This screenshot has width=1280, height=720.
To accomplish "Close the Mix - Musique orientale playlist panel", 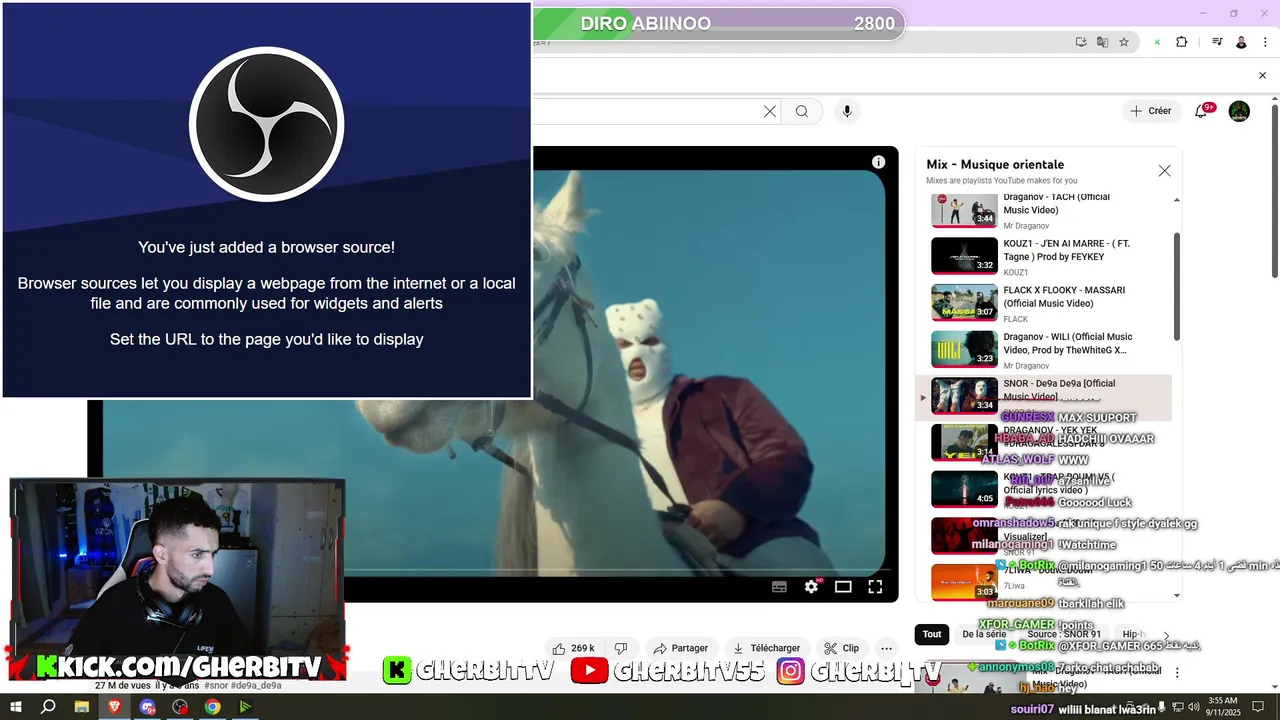I will click(1164, 171).
